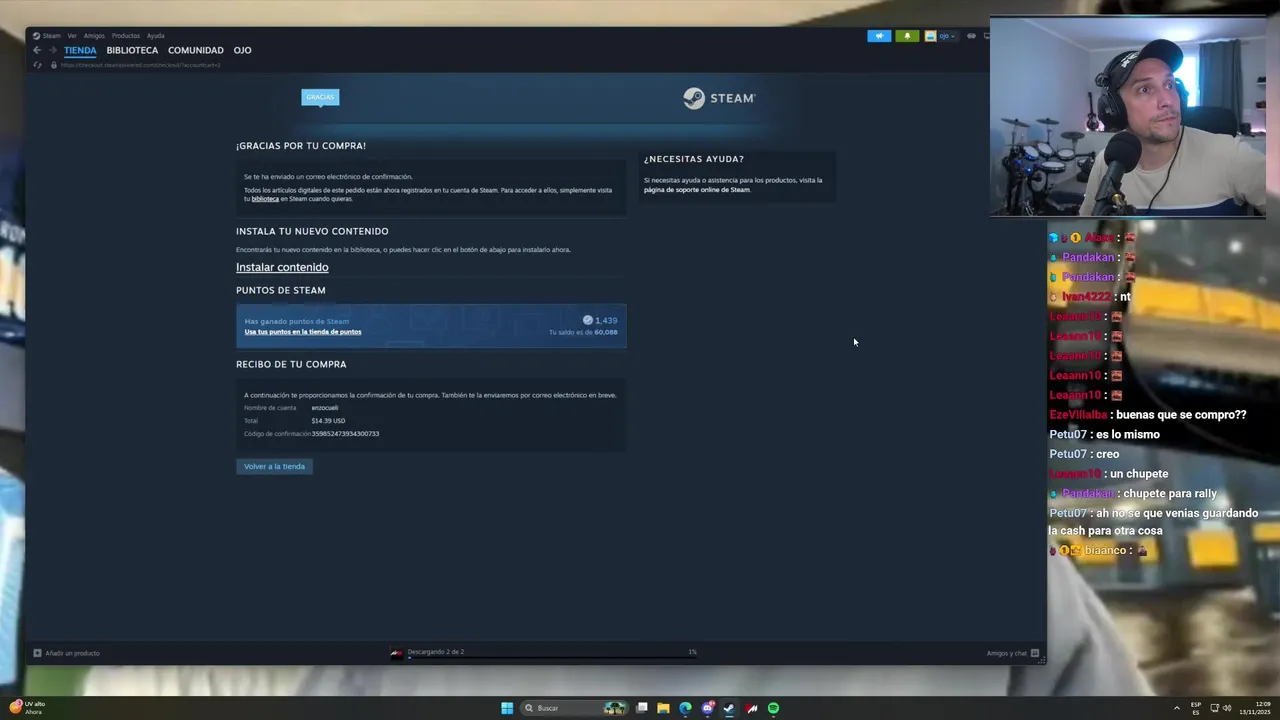Click the plus icon next to Añadir un producto

(37, 653)
